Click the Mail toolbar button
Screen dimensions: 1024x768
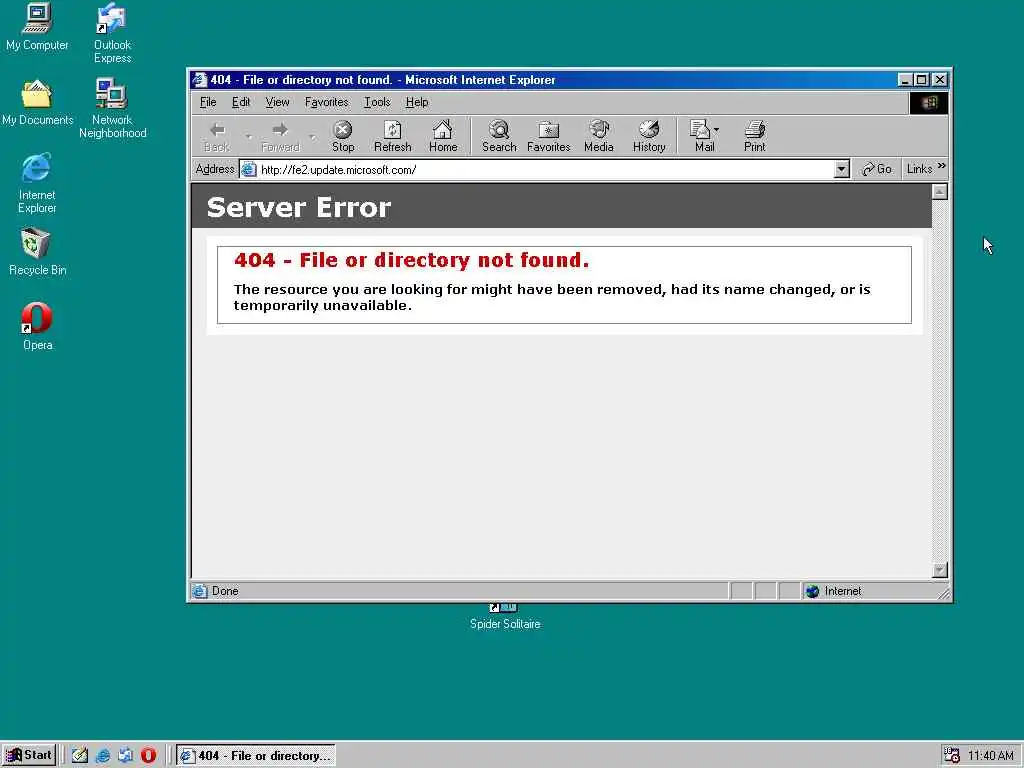(x=700, y=136)
